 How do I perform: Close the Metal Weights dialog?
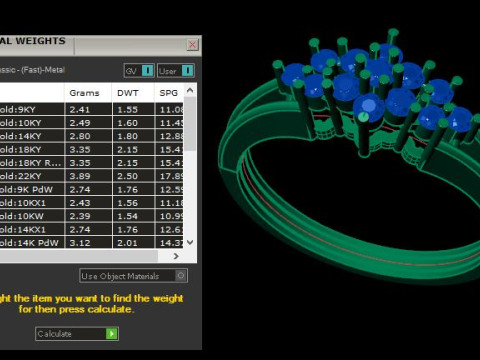tap(192, 45)
